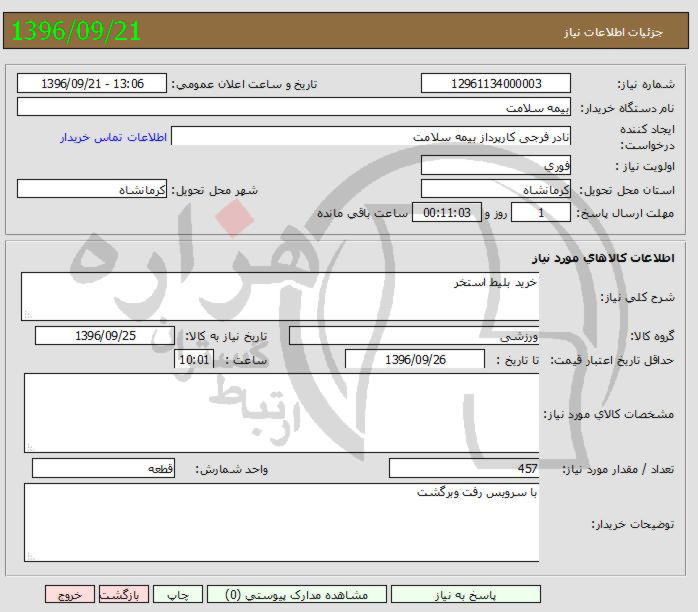Open اطلاعات تماس خریدار link
698x612 pixels.
coord(114,137)
